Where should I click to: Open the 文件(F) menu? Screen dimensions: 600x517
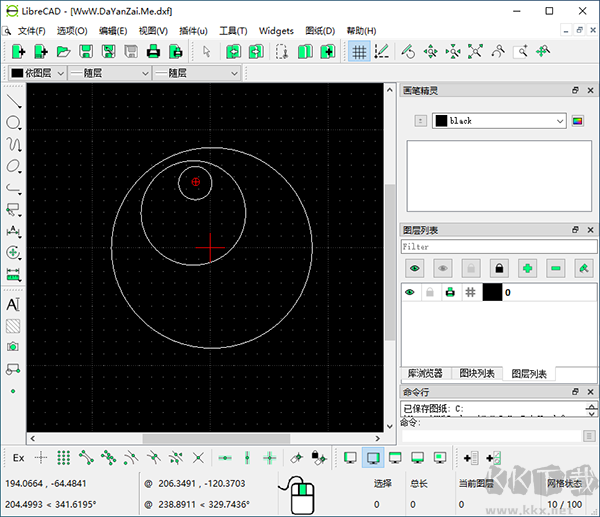31,31
